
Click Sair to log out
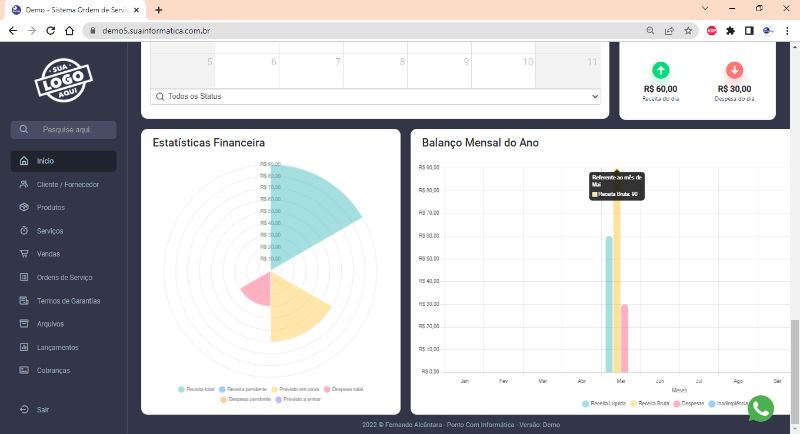(x=43, y=409)
